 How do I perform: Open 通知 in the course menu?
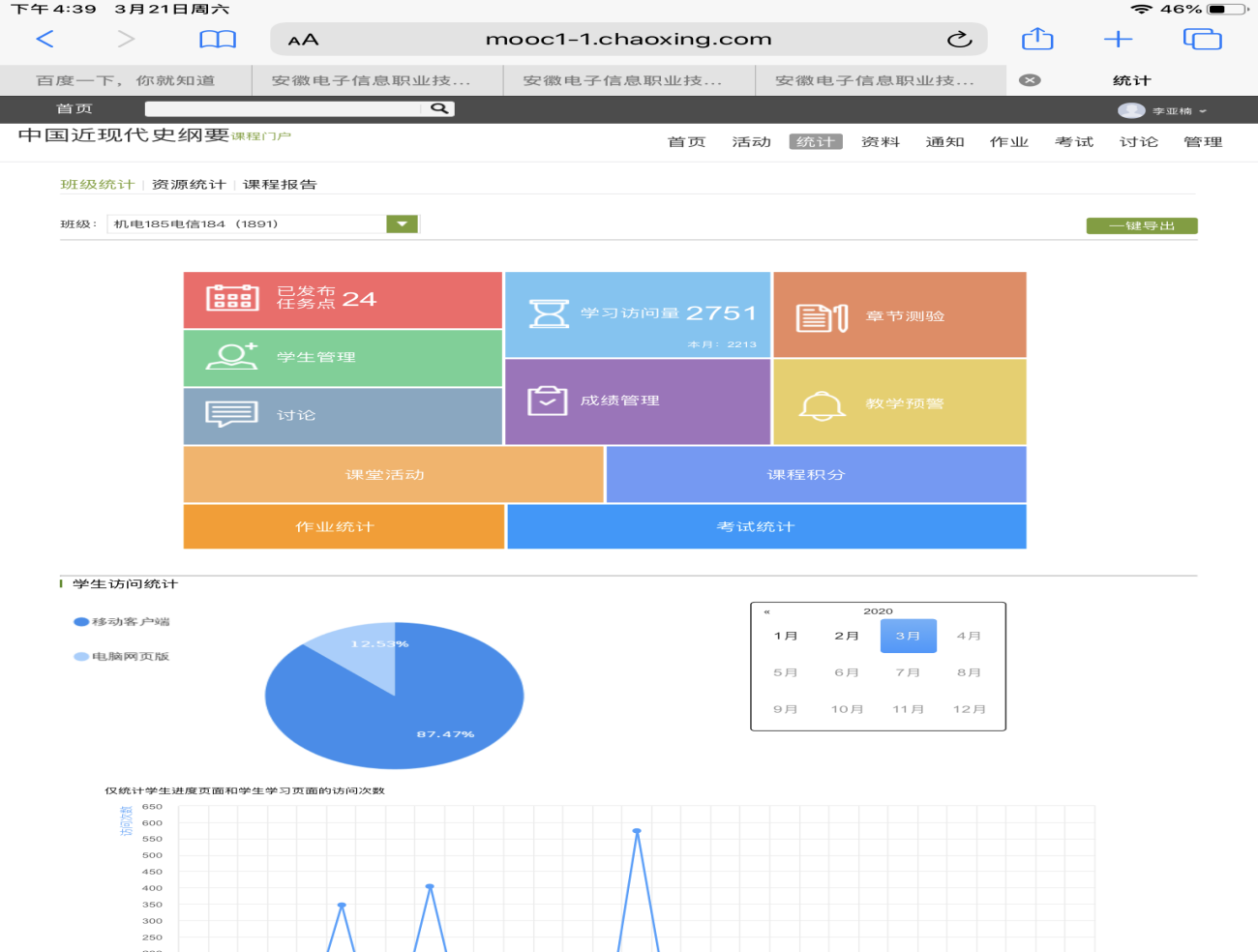[x=944, y=142]
